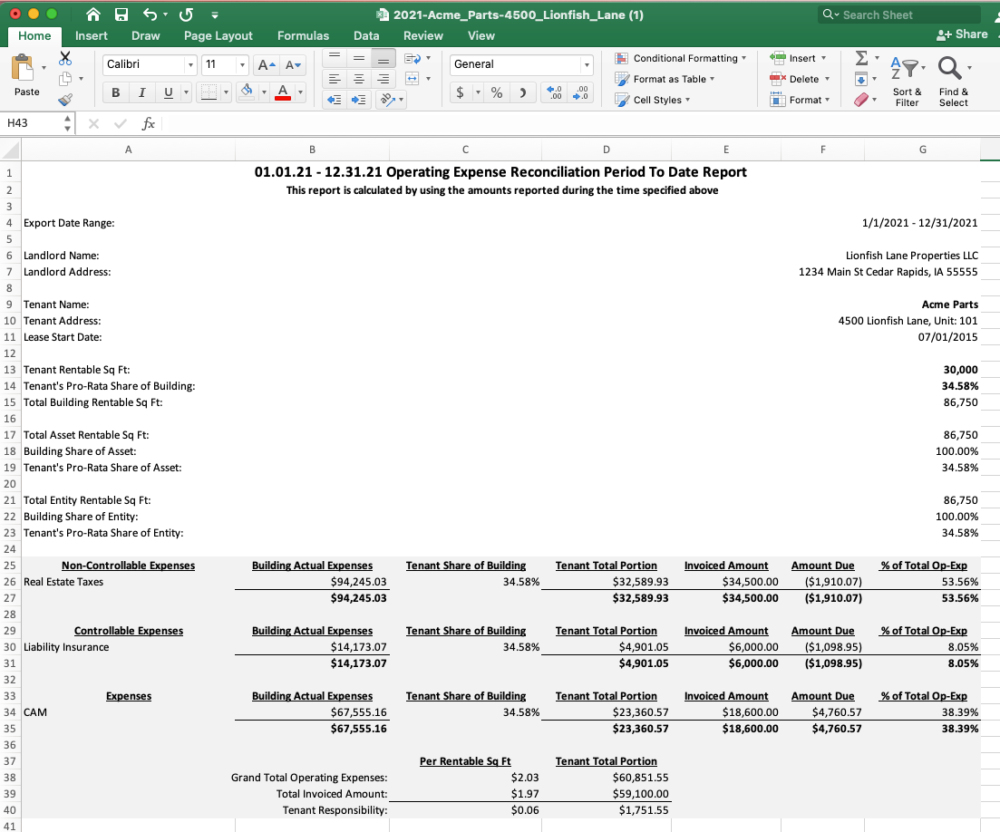Switch to the Page Layout tab
1000x832 pixels.
[x=218, y=35]
